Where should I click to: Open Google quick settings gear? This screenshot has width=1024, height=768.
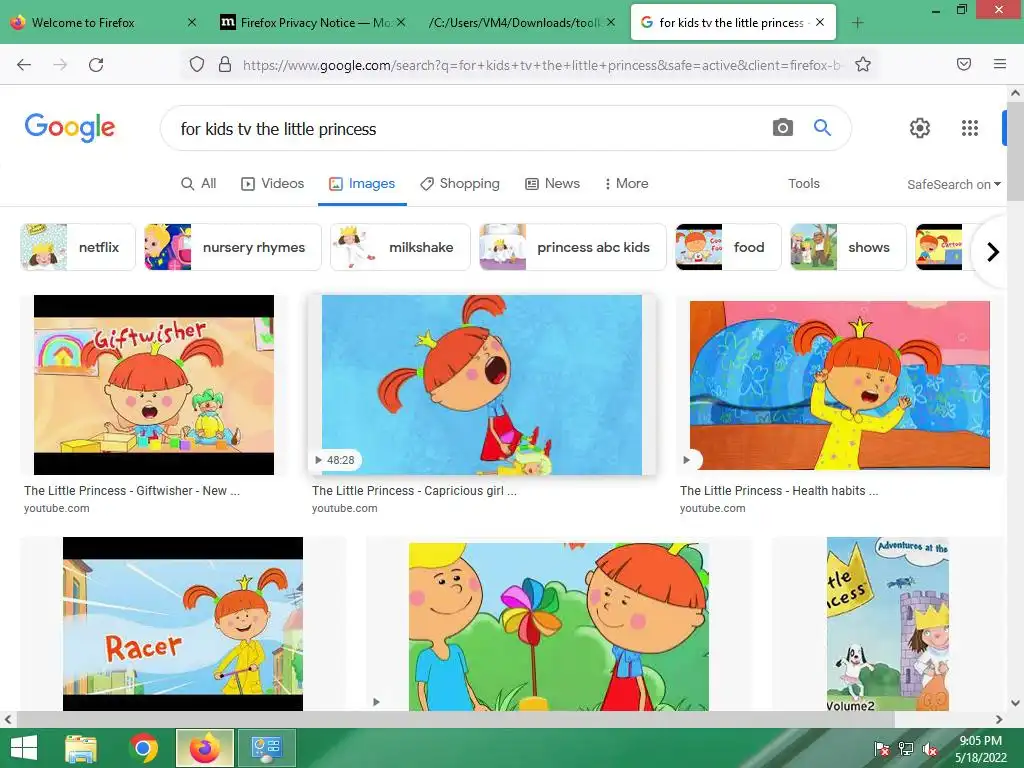pyautogui.click(x=920, y=128)
